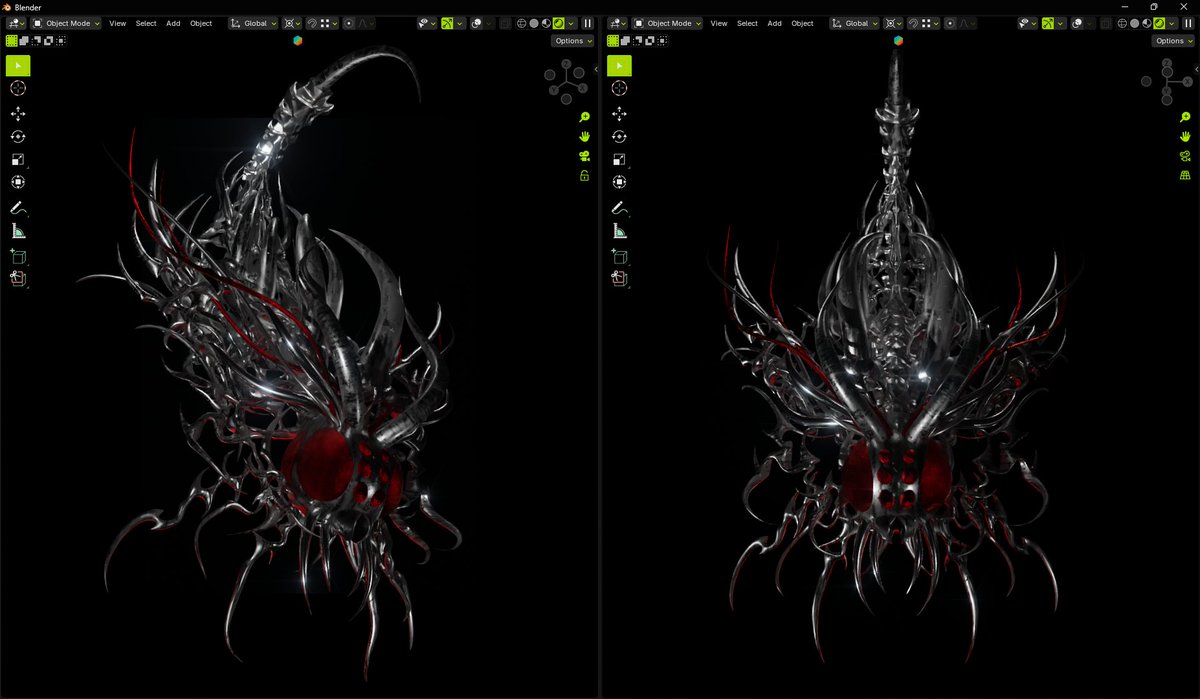Toggle snapping magnet in right viewport header
The height and width of the screenshot is (699, 1200).
(x=913, y=23)
